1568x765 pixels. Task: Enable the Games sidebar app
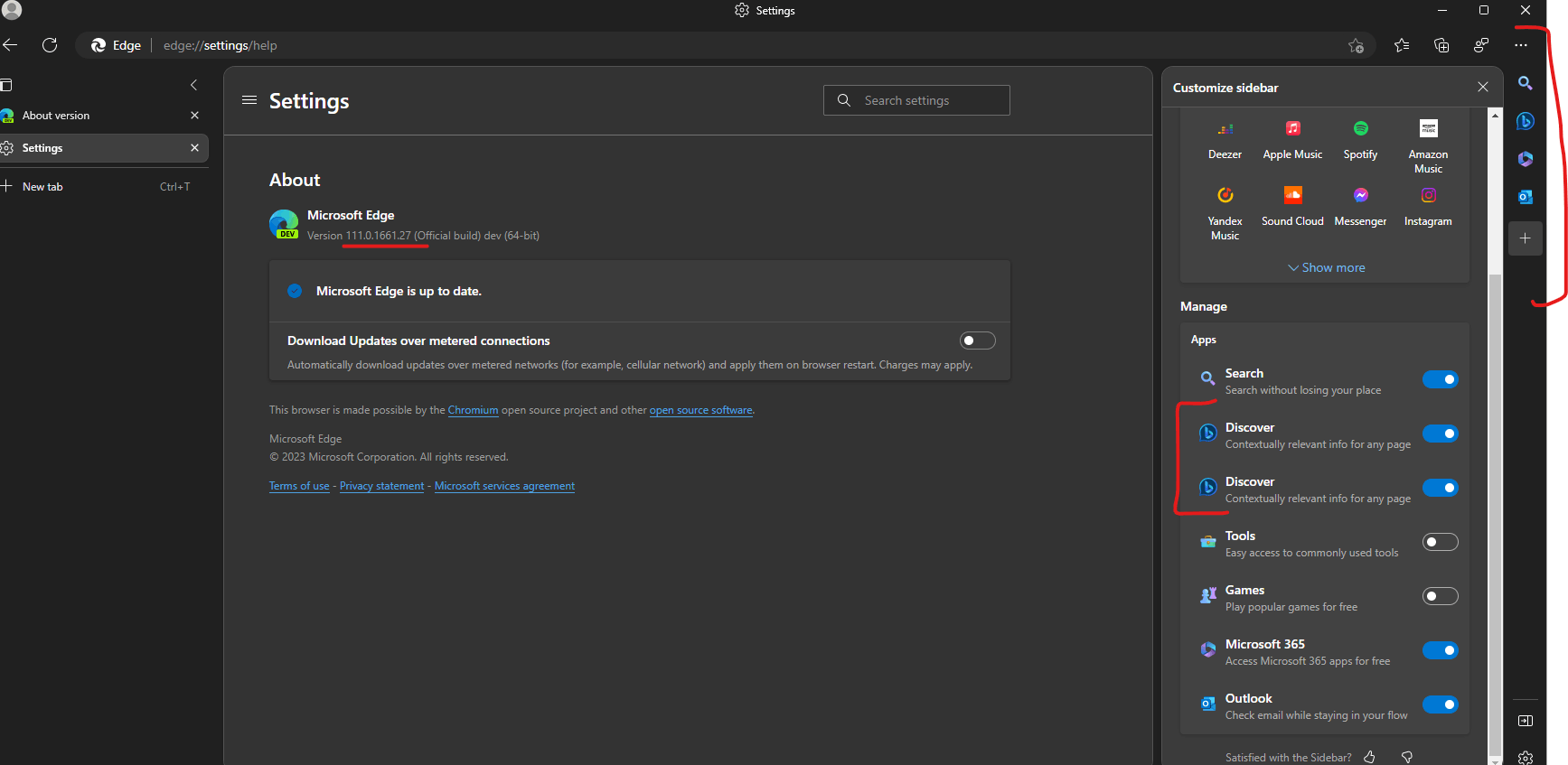pyautogui.click(x=1441, y=596)
